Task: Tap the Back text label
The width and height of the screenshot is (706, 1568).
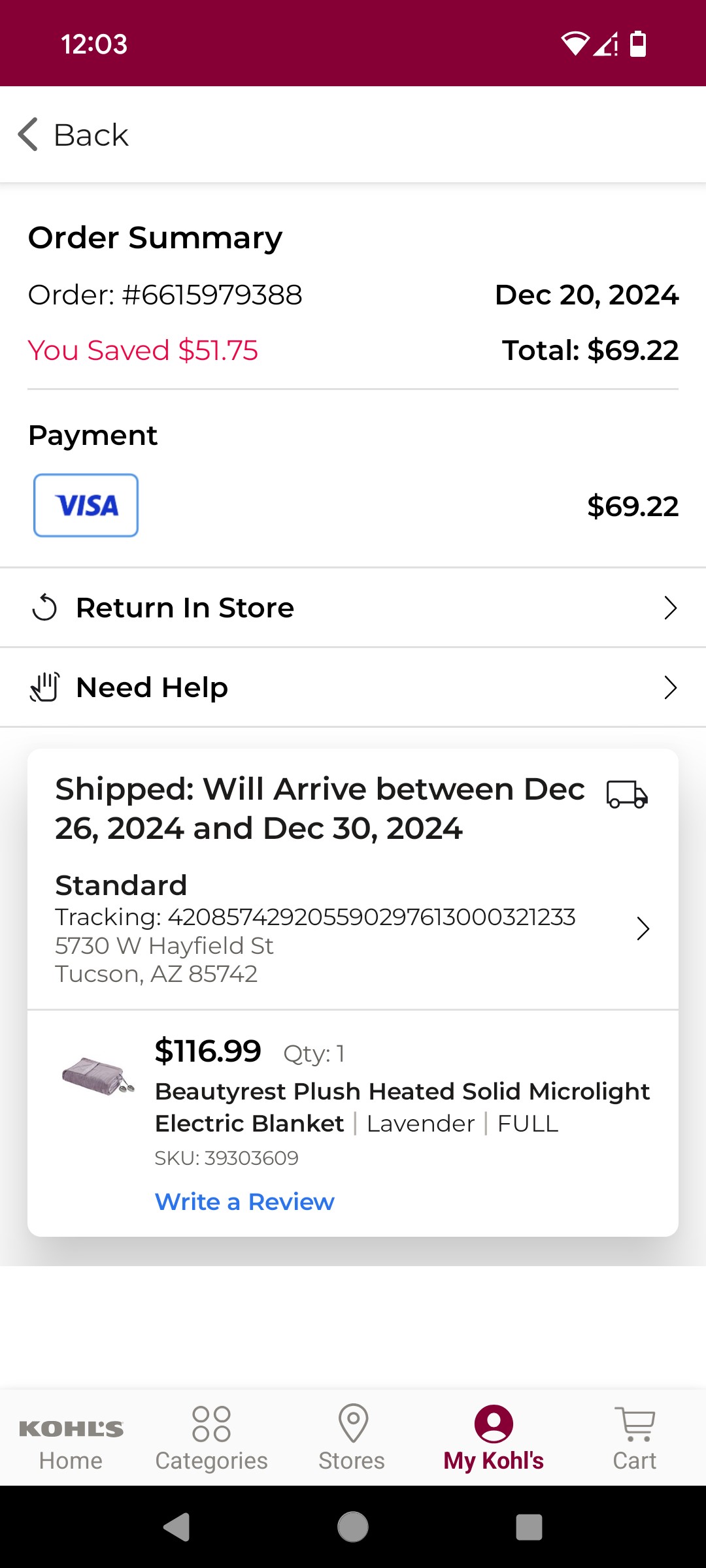Action: [x=91, y=135]
